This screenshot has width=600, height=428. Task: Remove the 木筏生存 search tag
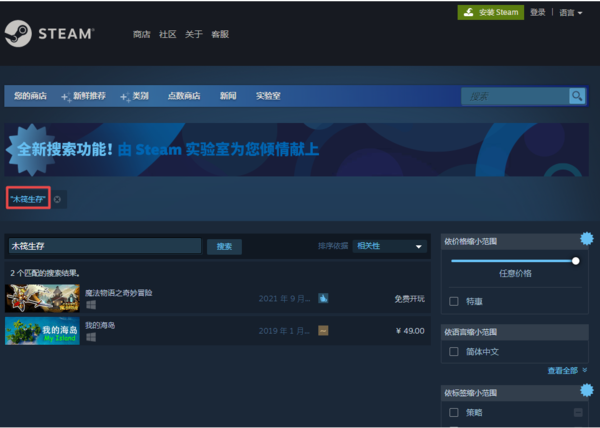point(58,199)
